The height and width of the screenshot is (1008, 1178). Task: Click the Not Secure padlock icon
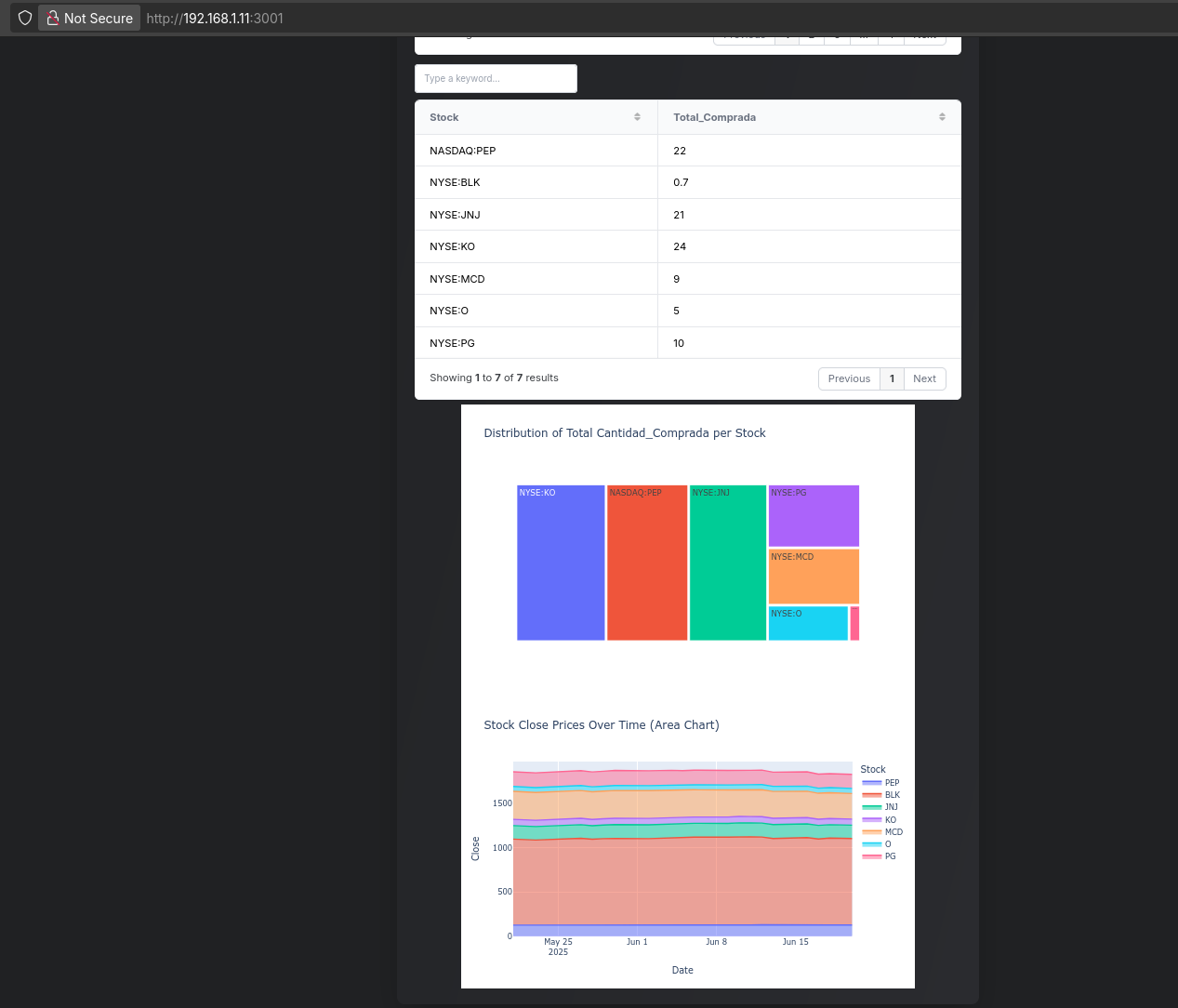pos(53,18)
